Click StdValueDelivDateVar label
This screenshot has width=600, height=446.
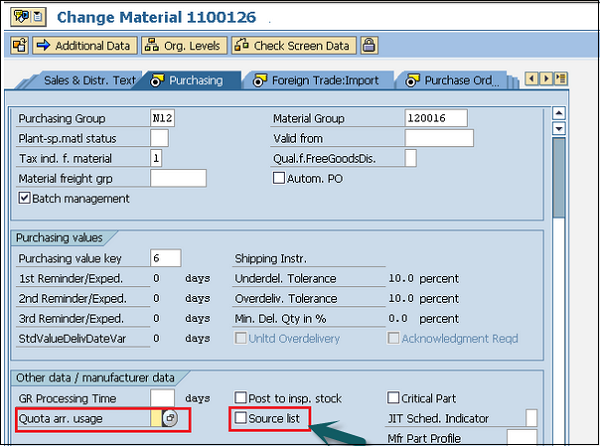[x=72, y=339]
